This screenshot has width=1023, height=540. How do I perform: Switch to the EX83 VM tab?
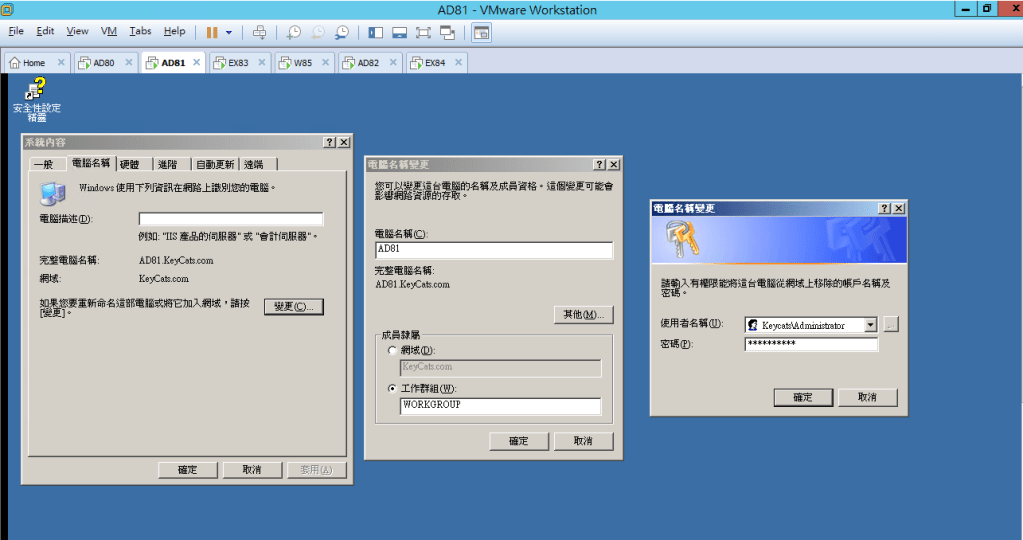click(x=237, y=63)
